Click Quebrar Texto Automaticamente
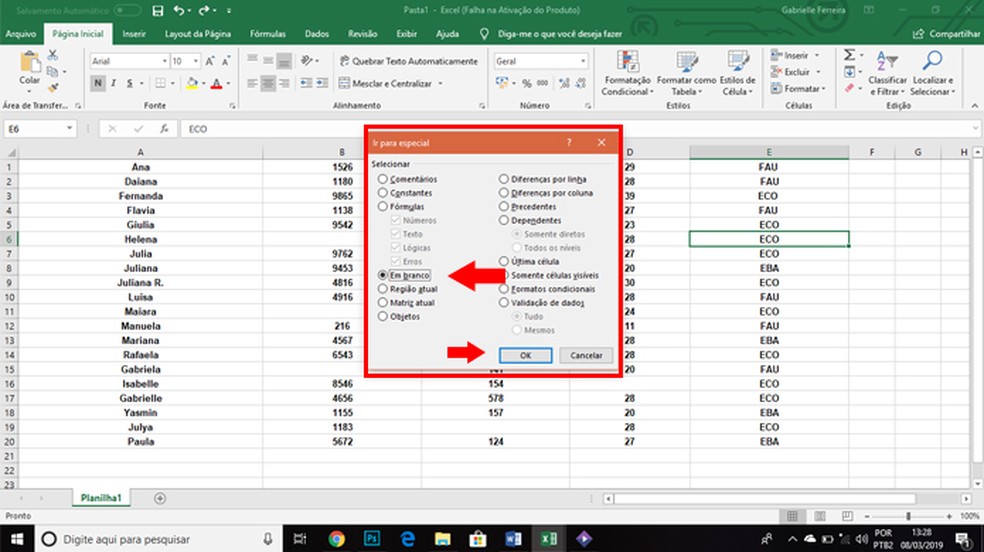The width and height of the screenshot is (984, 552). click(409, 61)
